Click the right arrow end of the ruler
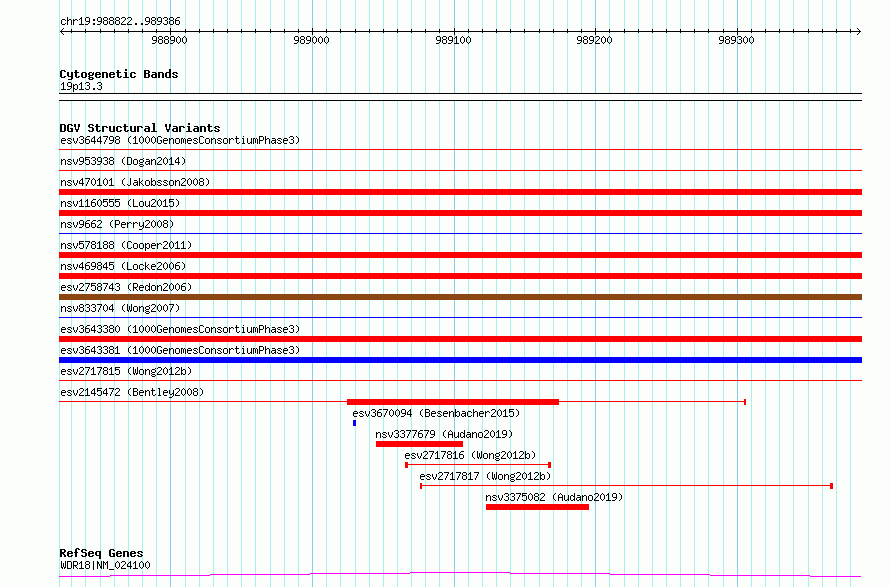This screenshot has width=890, height=587. tap(858, 31)
